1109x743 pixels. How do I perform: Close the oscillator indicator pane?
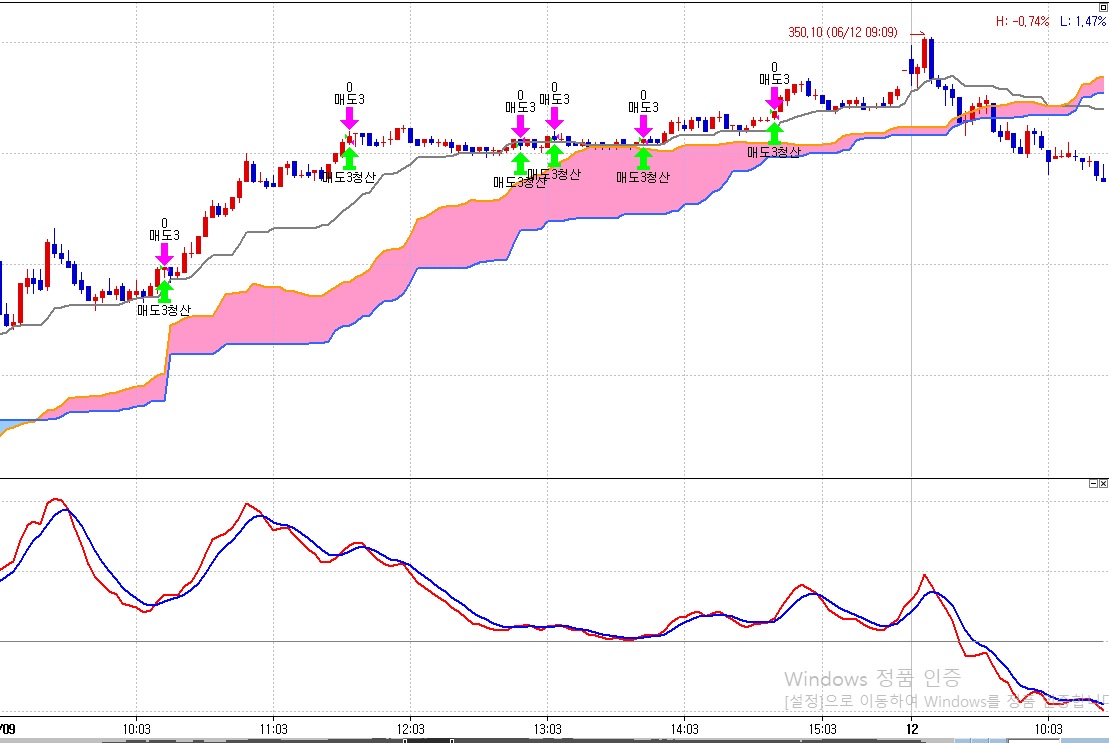1103,484
